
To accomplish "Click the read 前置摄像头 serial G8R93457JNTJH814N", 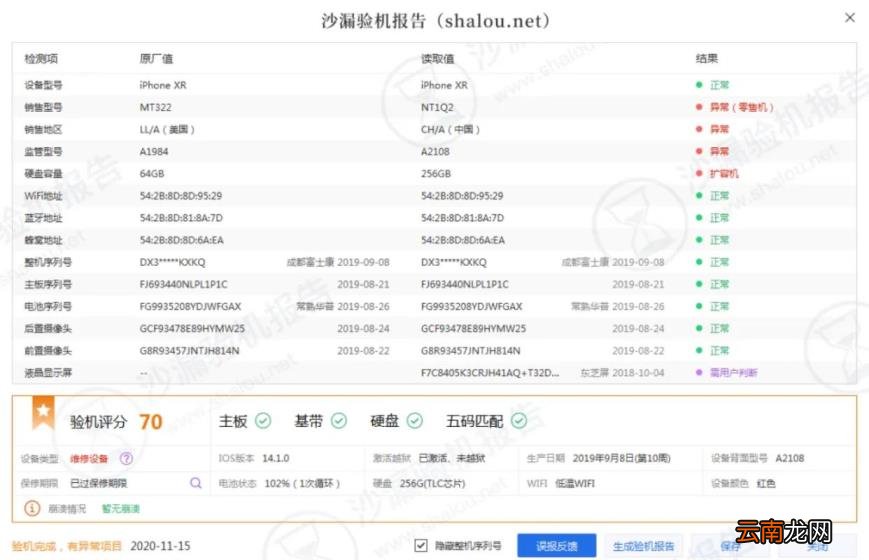I will coord(471,350).
